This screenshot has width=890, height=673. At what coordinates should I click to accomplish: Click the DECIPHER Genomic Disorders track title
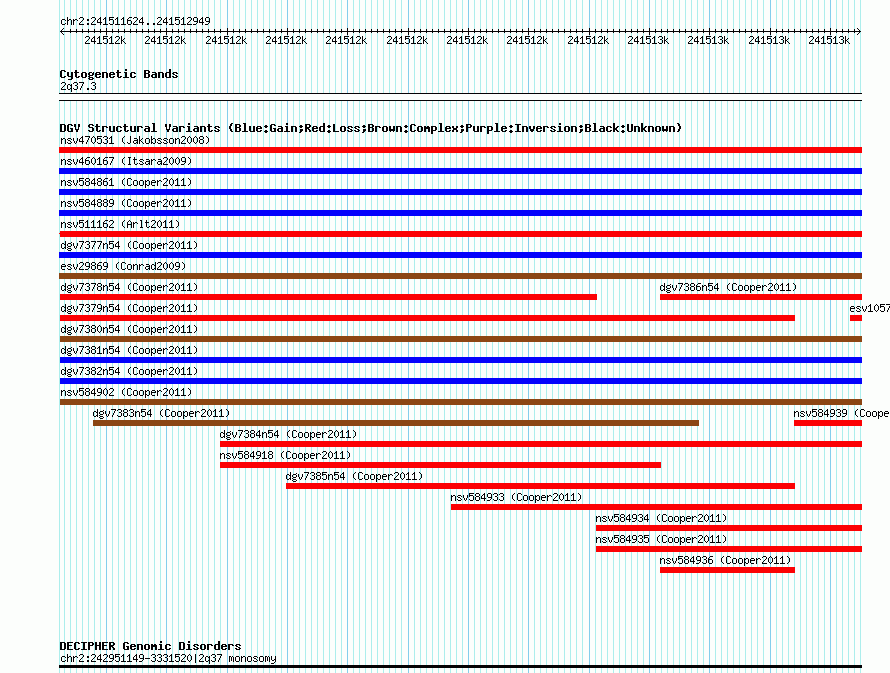[x=150, y=646]
